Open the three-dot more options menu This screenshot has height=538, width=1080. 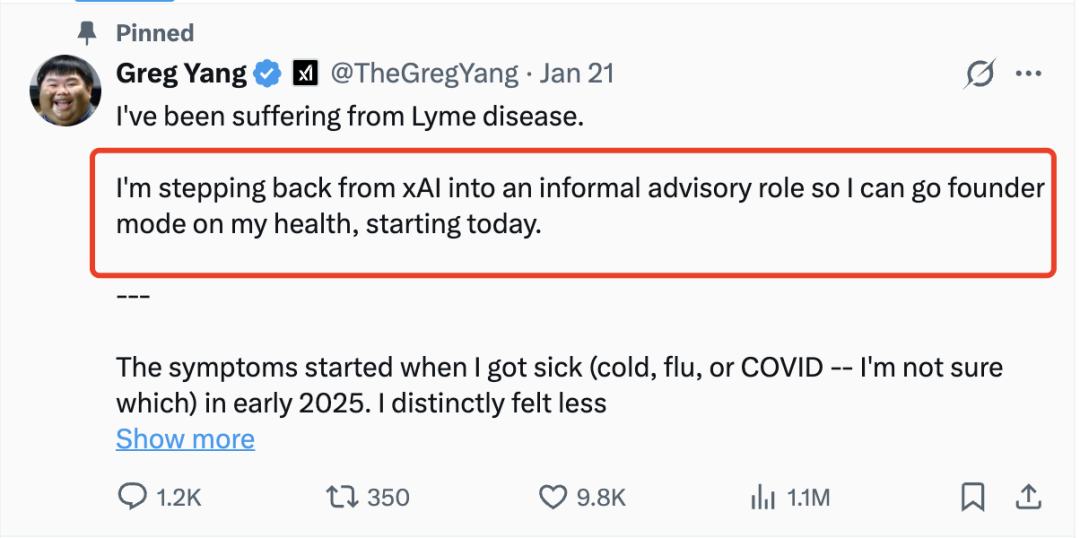[1029, 73]
